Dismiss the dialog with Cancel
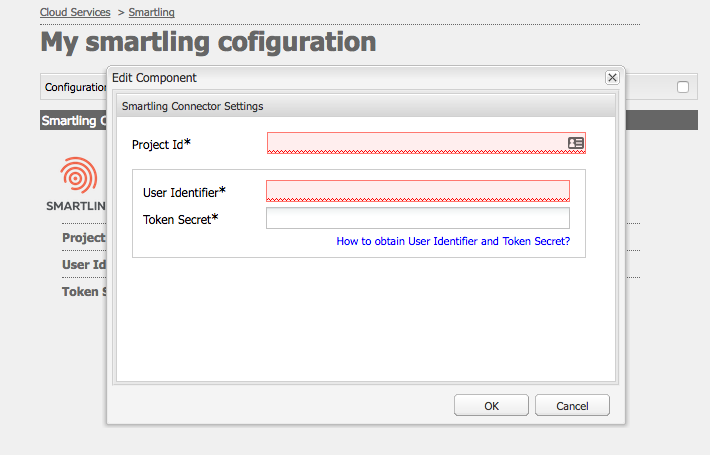Viewport: 710px width, 455px height. 572,405
